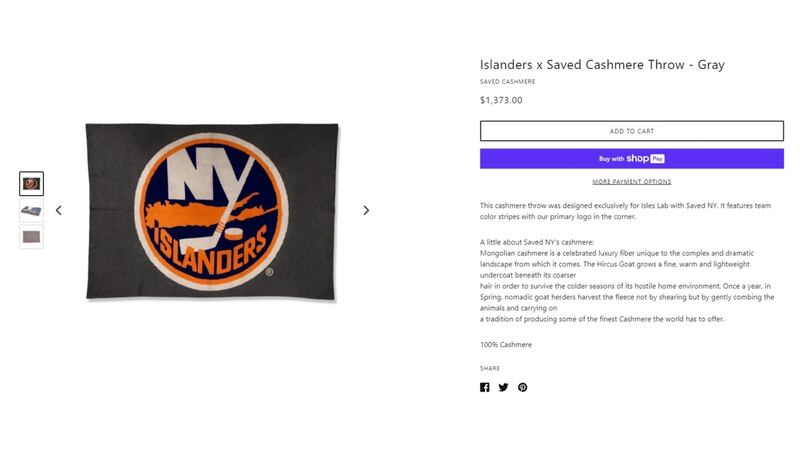Go to next product image
Viewport: 800px width, 449px height.
(366, 210)
